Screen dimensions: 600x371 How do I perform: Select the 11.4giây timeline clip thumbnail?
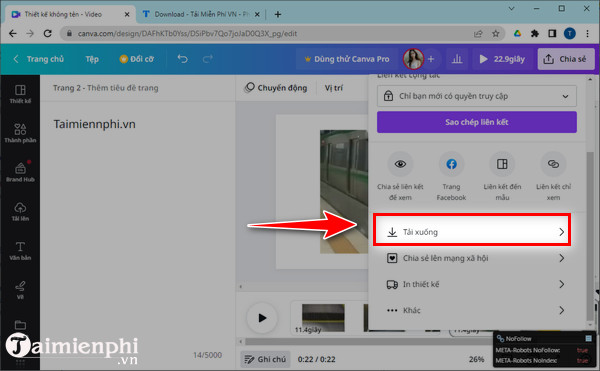323,318
